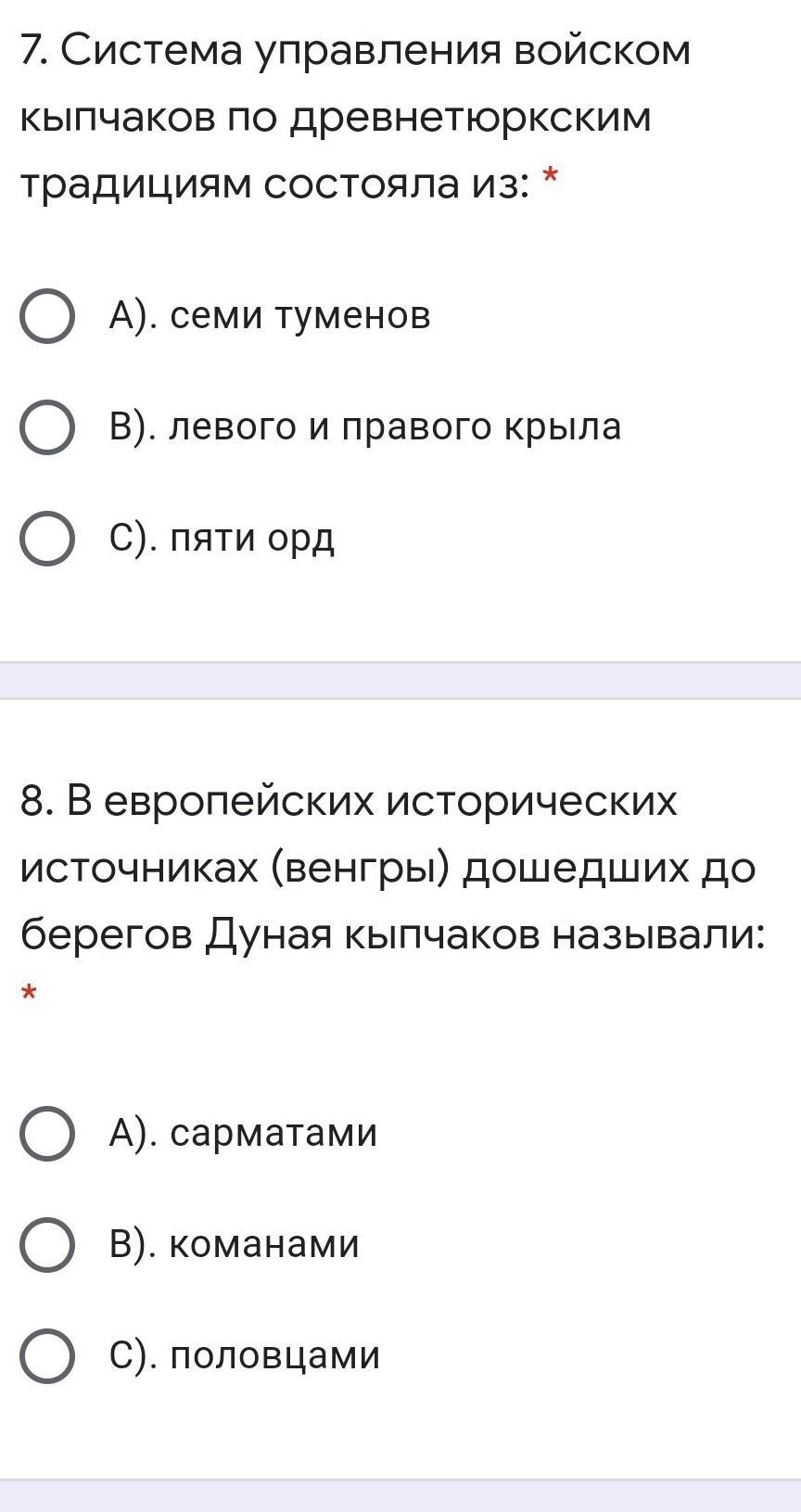Select radio button for половцами
This screenshot has width=801, height=1512.
tap(47, 1356)
